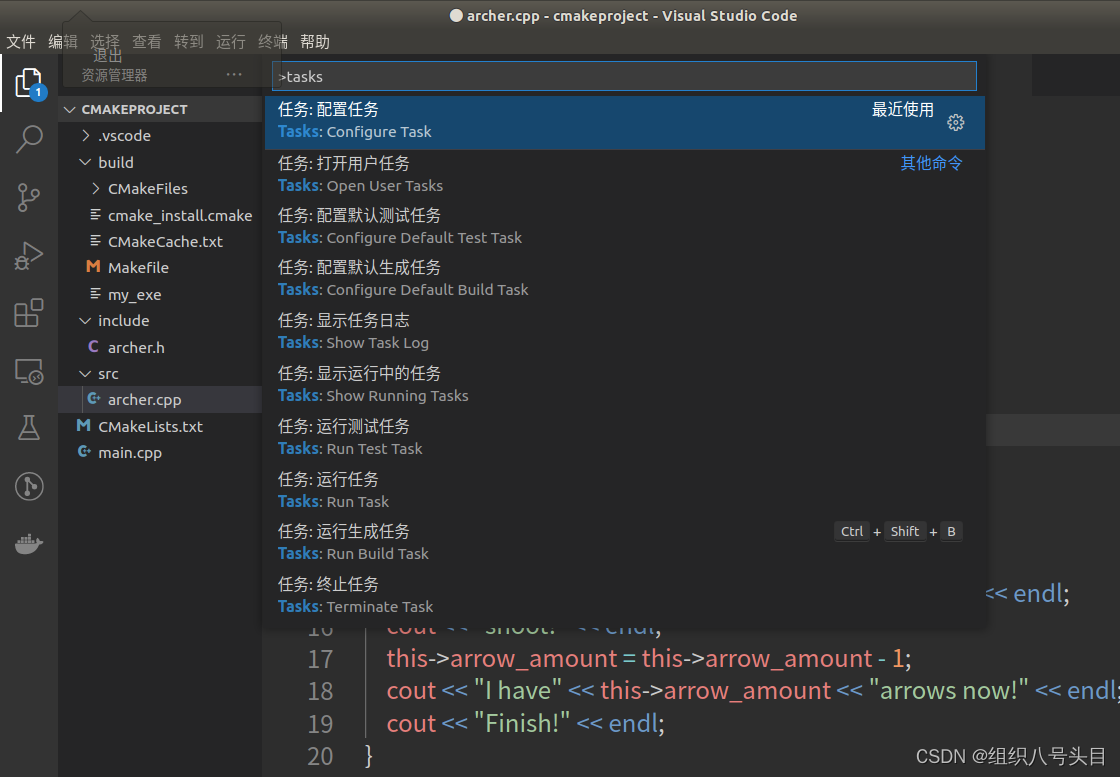Open the Docker whale icon
Image resolution: width=1120 pixels, height=777 pixels.
coord(29,544)
